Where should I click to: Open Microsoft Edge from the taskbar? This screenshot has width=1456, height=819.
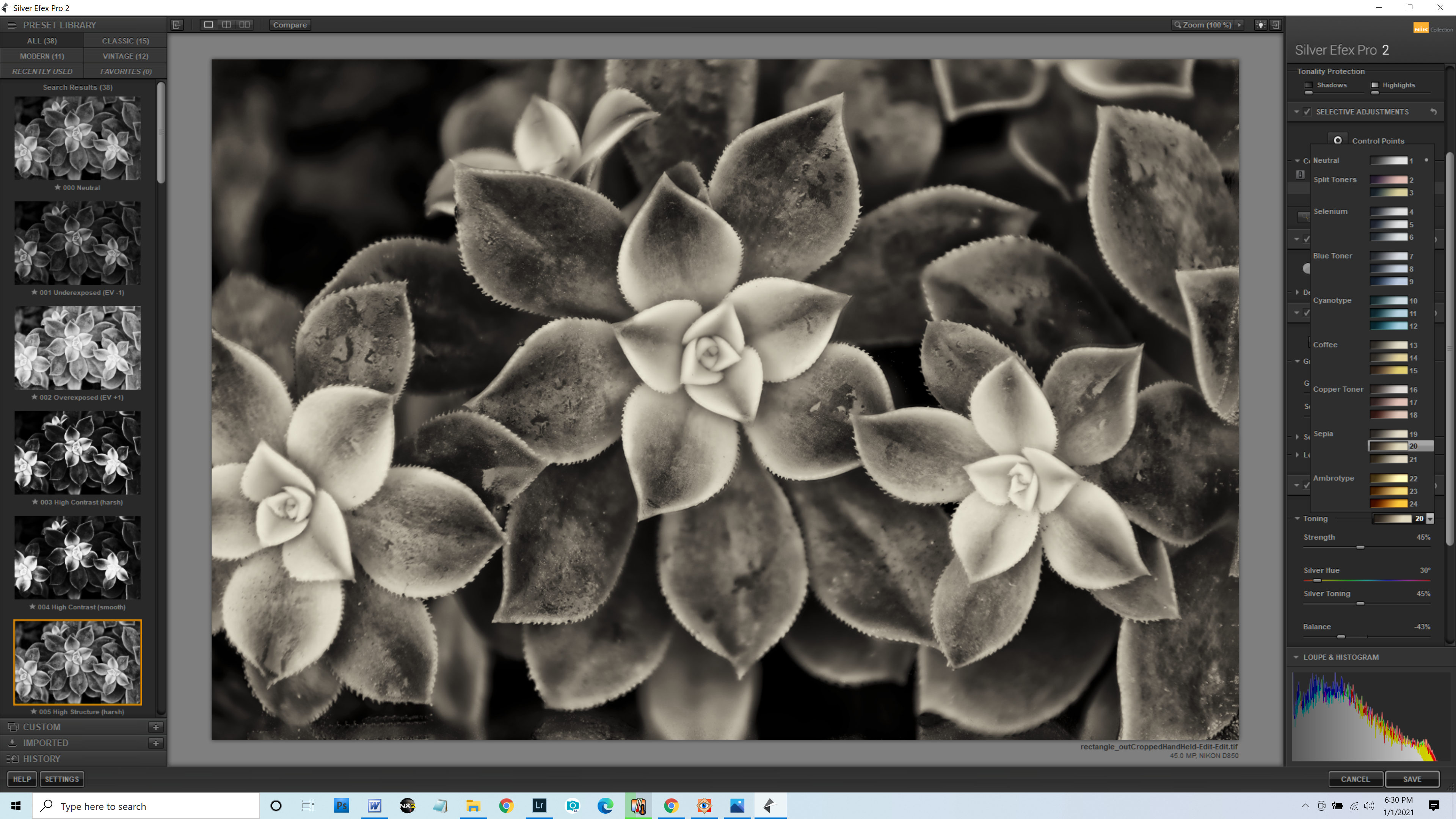pyautogui.click(x=606, y=805)
